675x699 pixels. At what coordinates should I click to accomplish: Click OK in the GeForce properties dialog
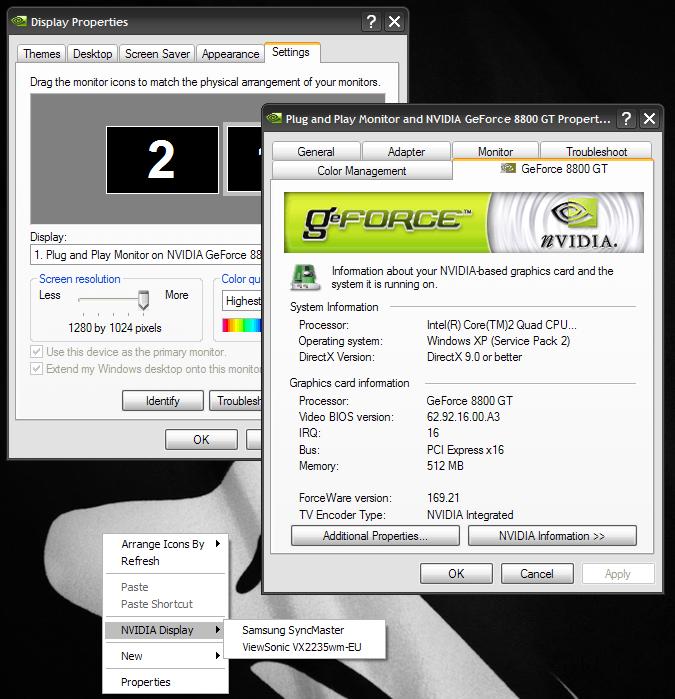coord(456,573)
